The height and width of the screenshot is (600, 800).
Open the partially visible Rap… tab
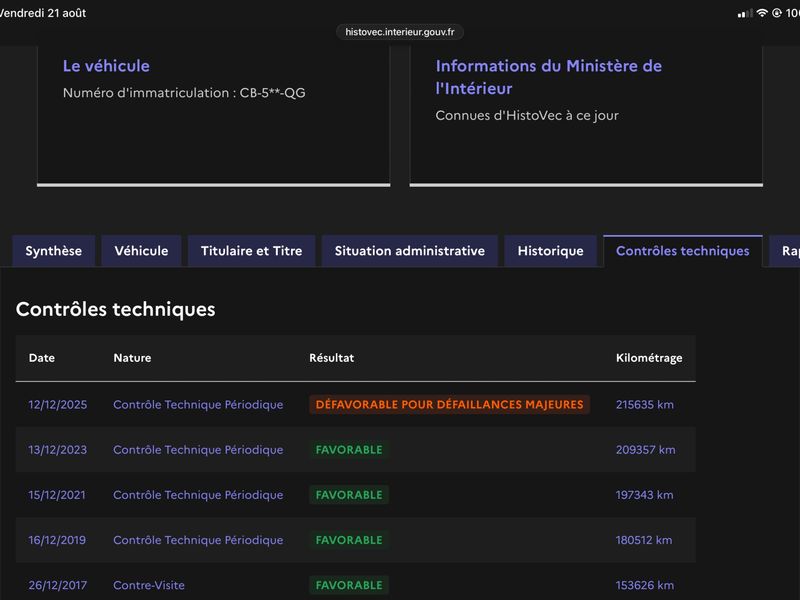[786, 251]
